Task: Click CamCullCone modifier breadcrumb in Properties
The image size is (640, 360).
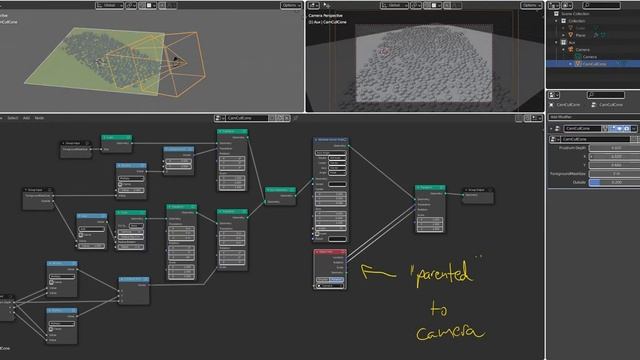Action: (x=611, y=105)
